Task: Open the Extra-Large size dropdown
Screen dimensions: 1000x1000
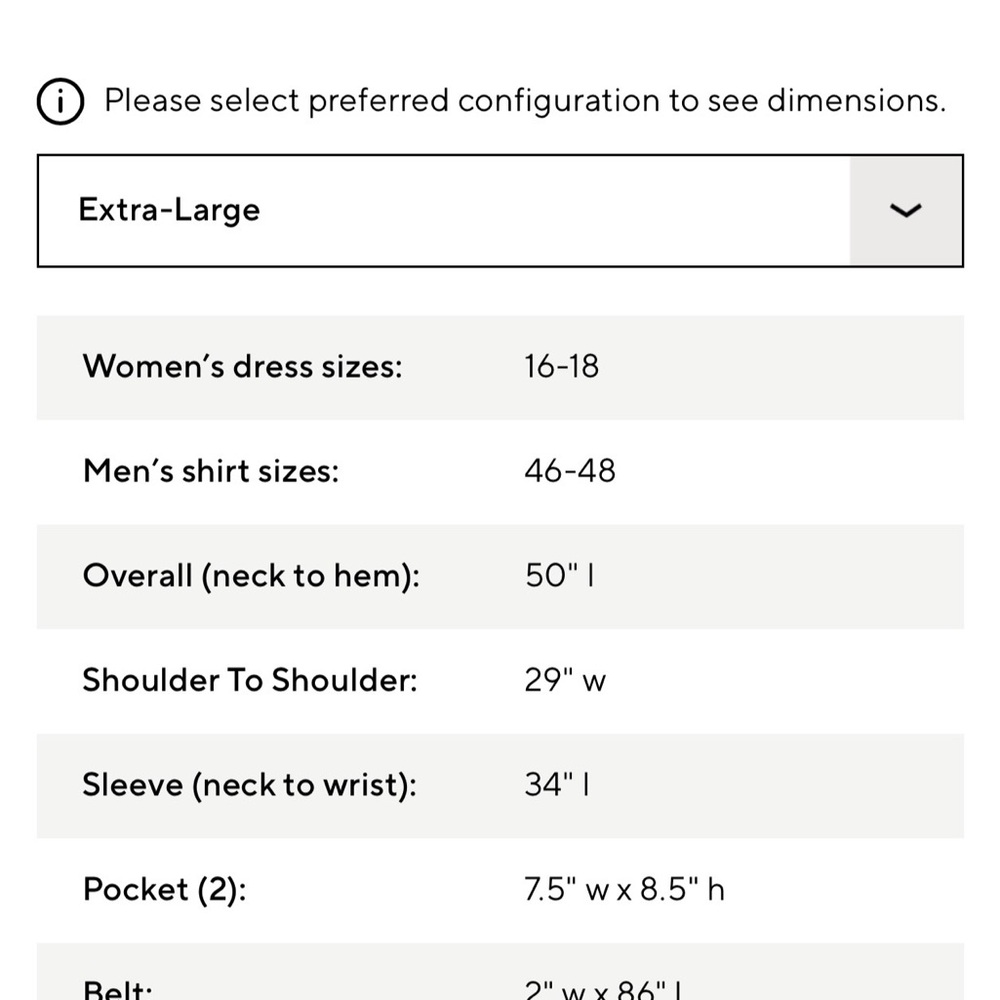Action: [x=500, y=210]
